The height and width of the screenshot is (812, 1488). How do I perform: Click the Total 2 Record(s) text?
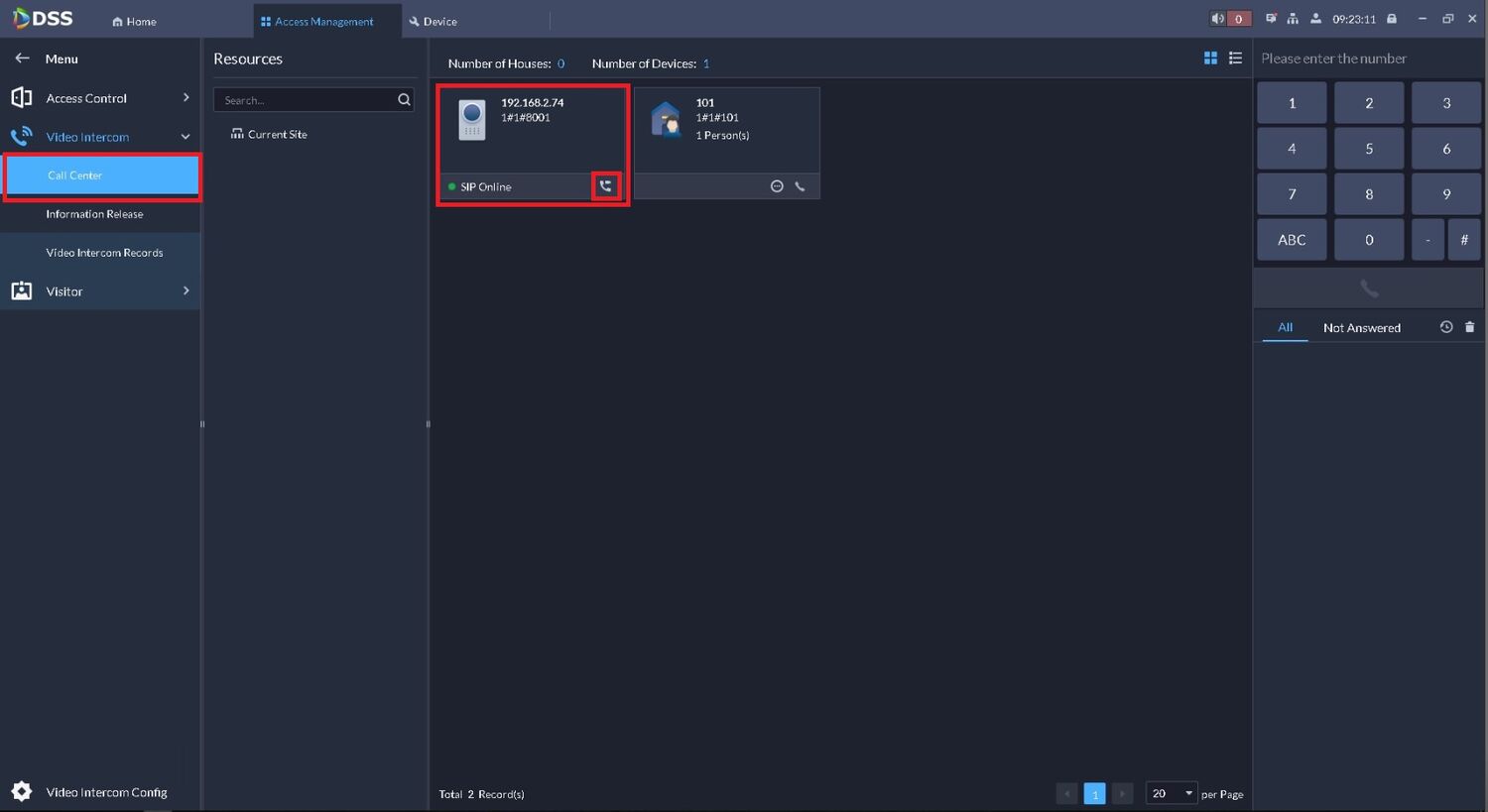click(481, 794)
